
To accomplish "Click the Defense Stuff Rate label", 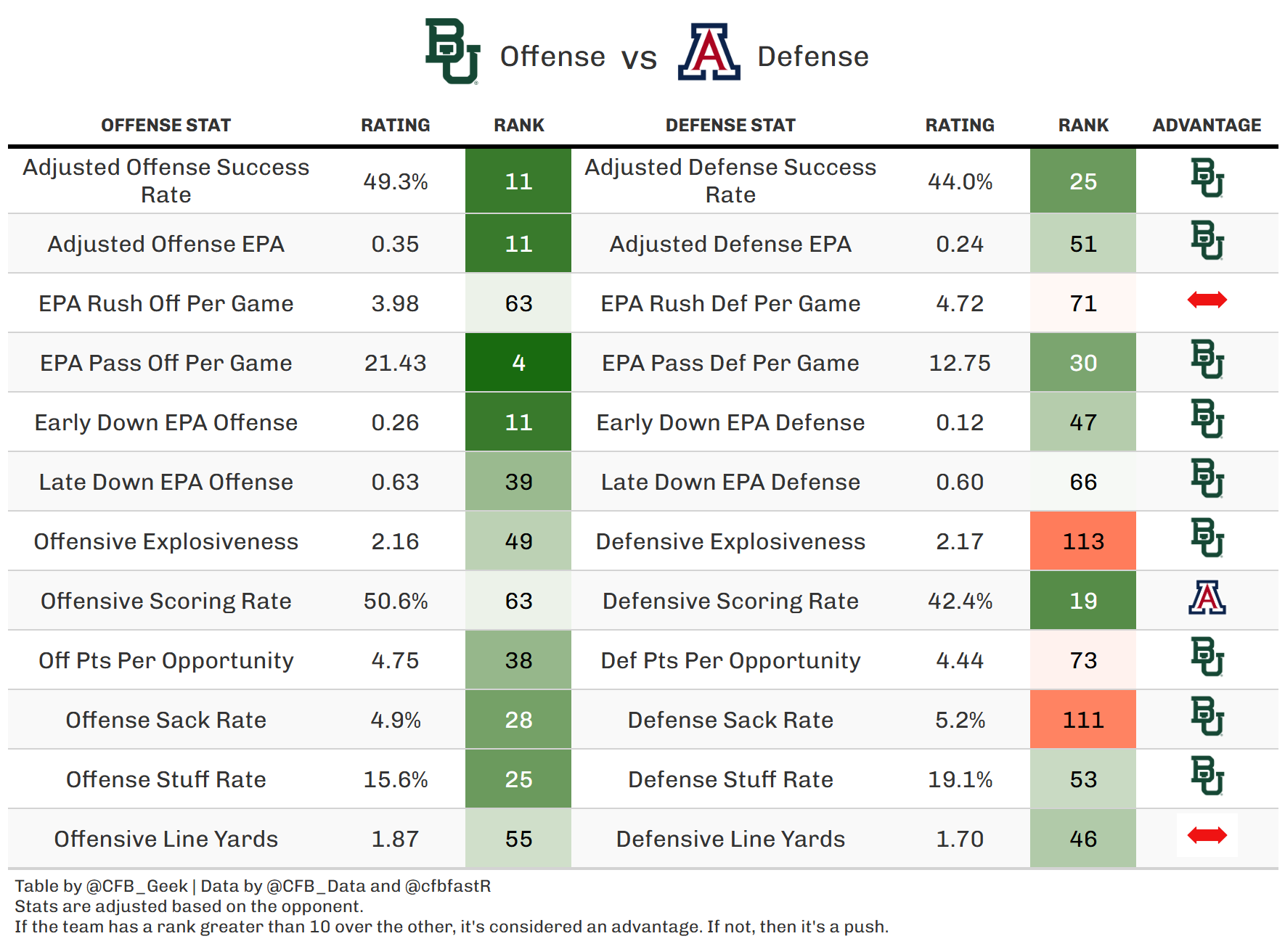I will coord(730,779).
